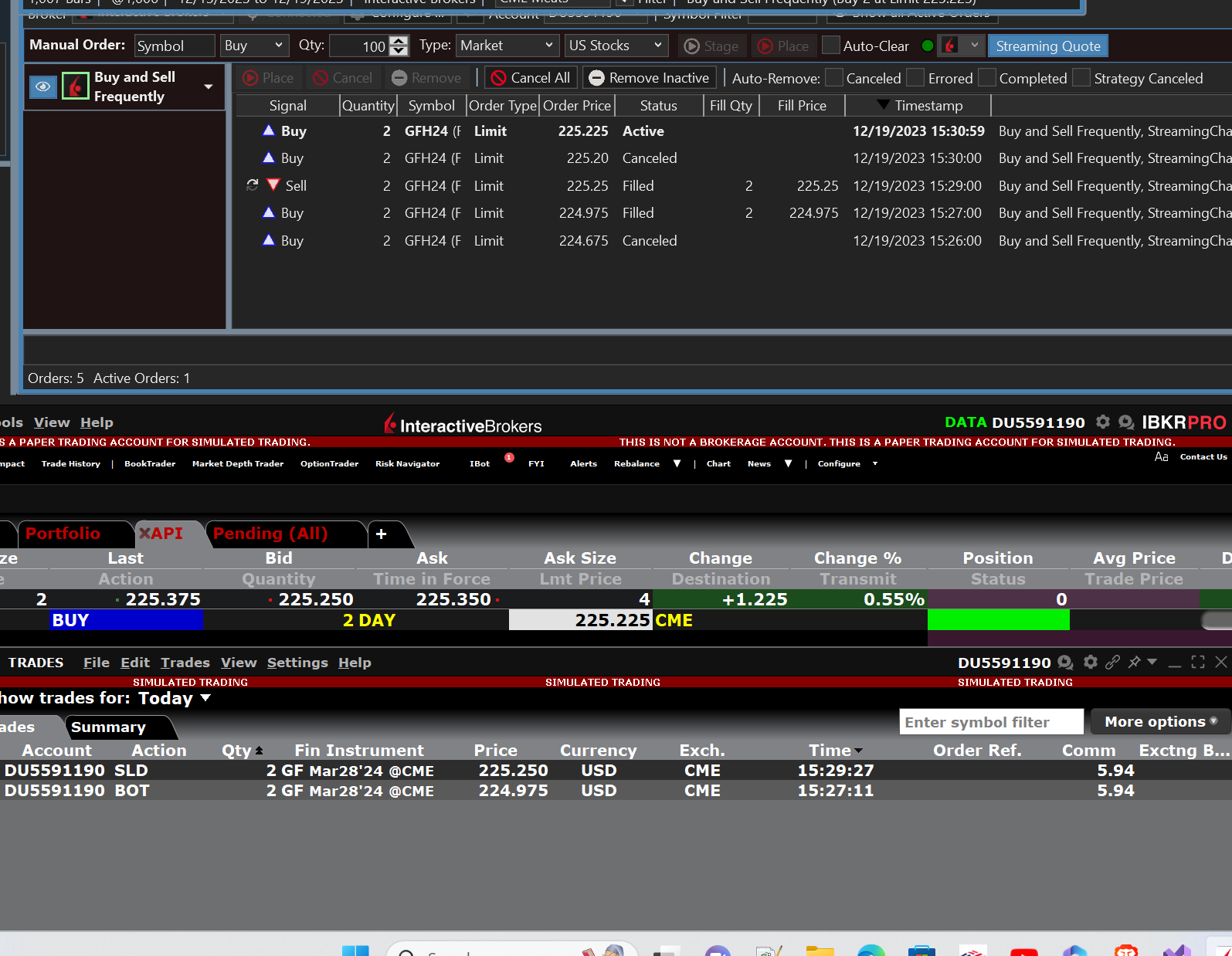The width and height of the screenshot is (1232, 956).
Task: Expand the Rebalance dropdown arrow
Action: 677,463
